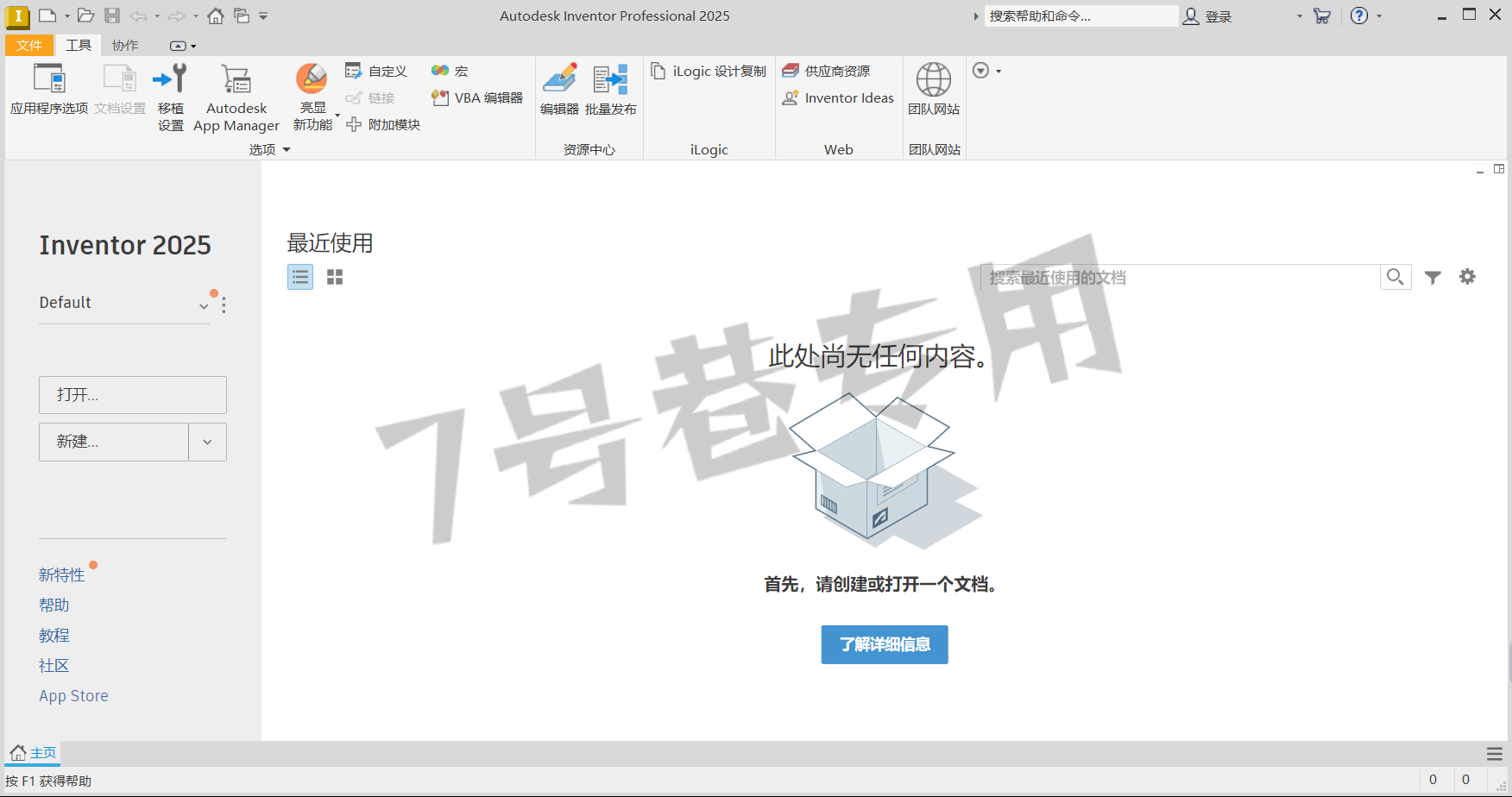Click the New file icon in quick access toolbar
Viewport: 1512px width, 797px height.
click(x=47, y=16)
